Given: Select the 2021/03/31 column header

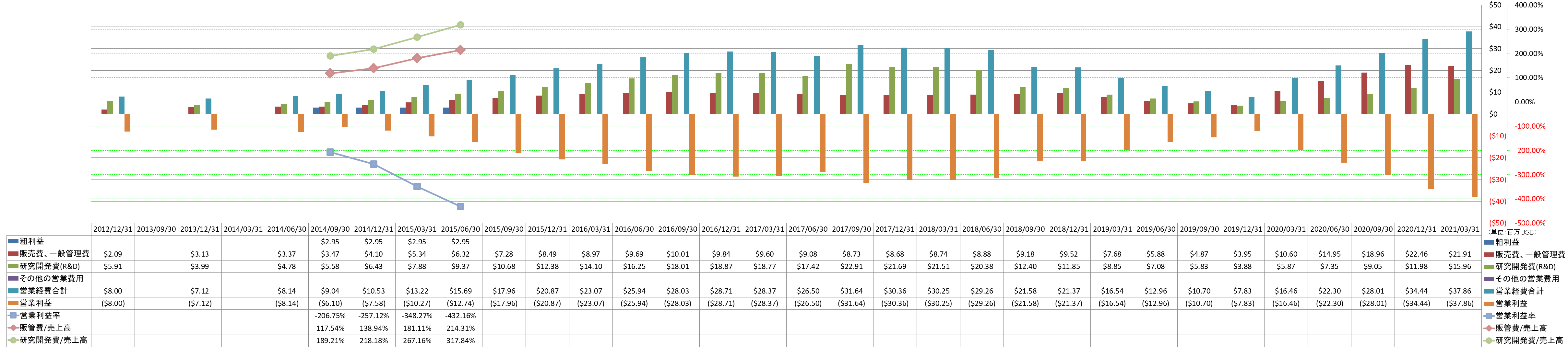Looking at the screenshot, I should [1460, 229].
